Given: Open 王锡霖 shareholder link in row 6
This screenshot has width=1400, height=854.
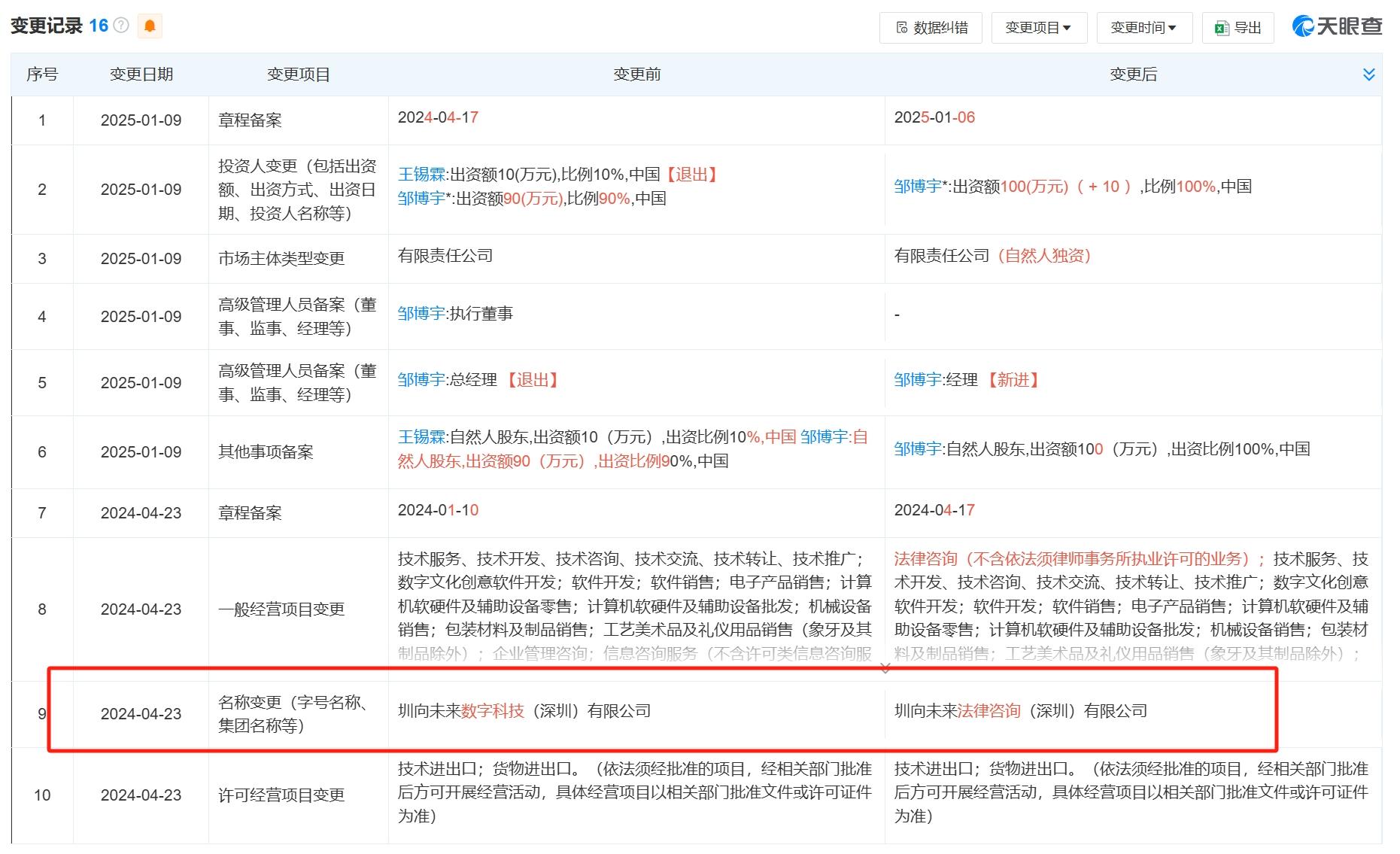Looking at the screenshot, I should [x=422, y=437].
